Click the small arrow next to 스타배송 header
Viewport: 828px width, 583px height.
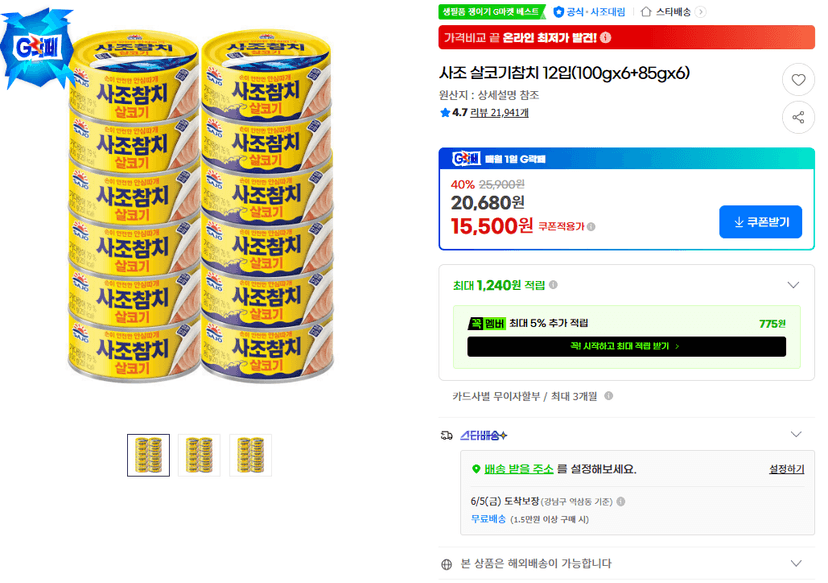pos(700,12)
